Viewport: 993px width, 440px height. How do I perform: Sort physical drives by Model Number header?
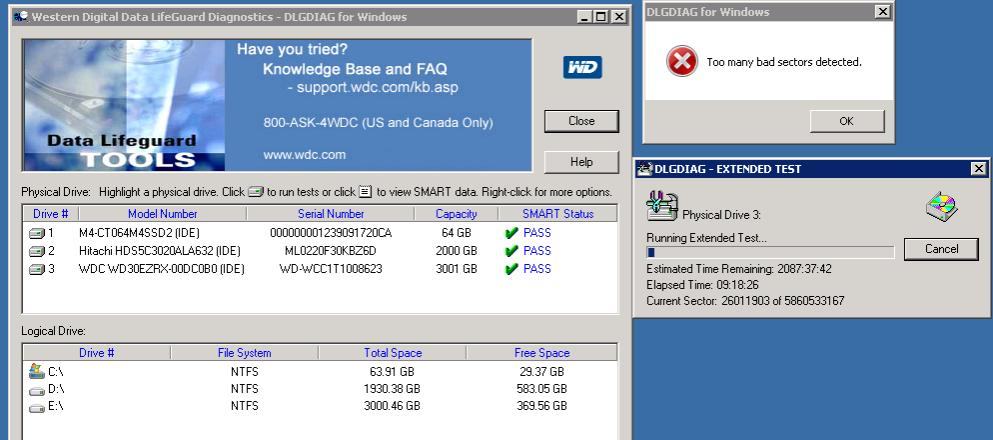point(163,214)
